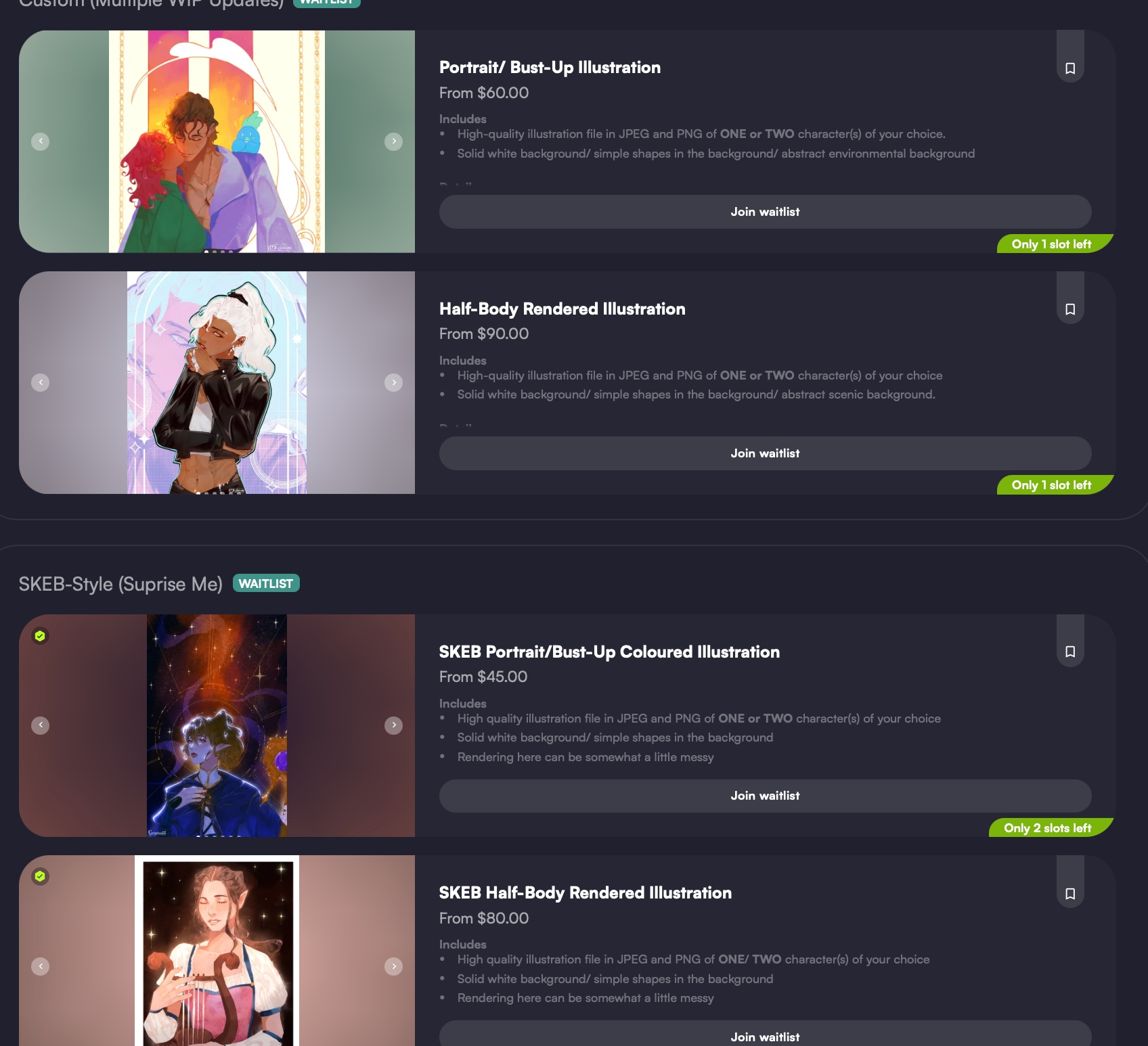Image resolution: width=1148 pixels, height=1046 pixels.
Task: Click the WAITLIST tag beside SKEB-Style heading
Action: tap(266, 583)
